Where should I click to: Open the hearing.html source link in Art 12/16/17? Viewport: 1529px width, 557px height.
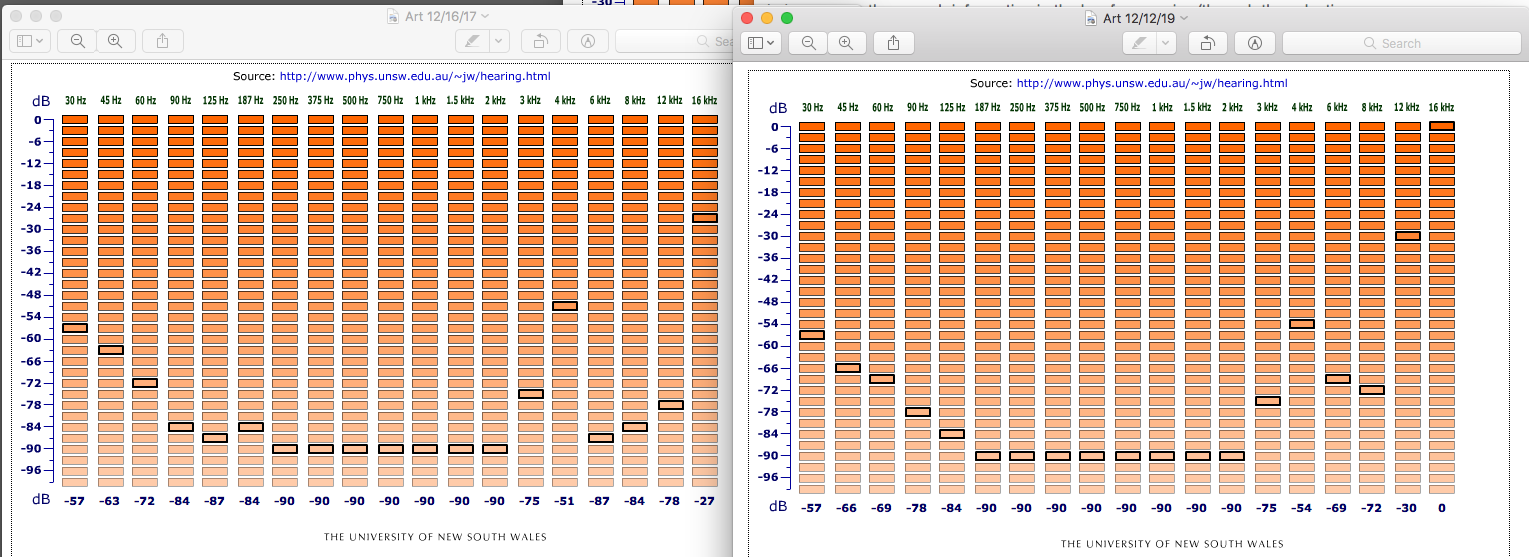tap(415, 76)
